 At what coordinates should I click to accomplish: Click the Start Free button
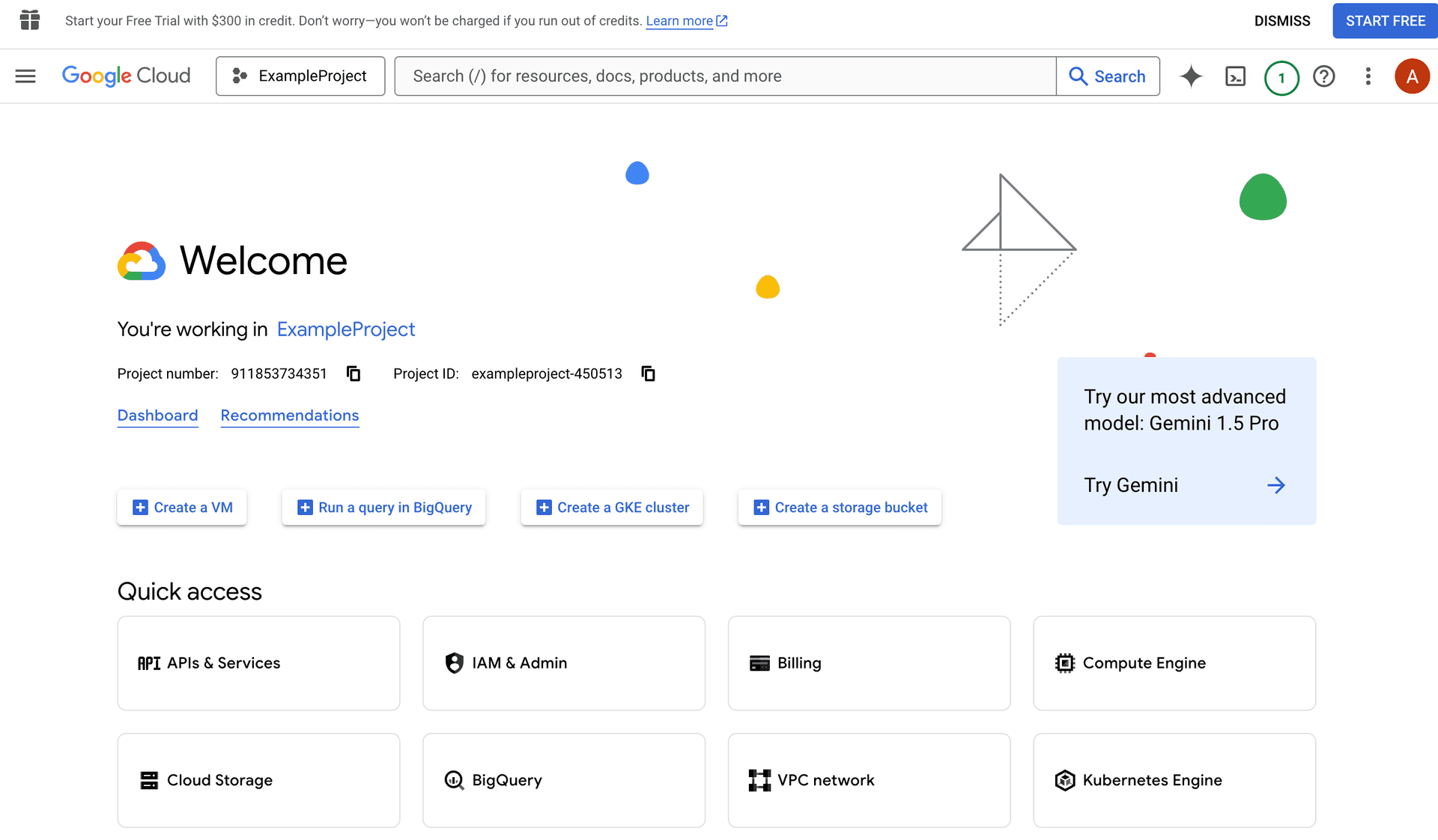(x=1385, y=21)
